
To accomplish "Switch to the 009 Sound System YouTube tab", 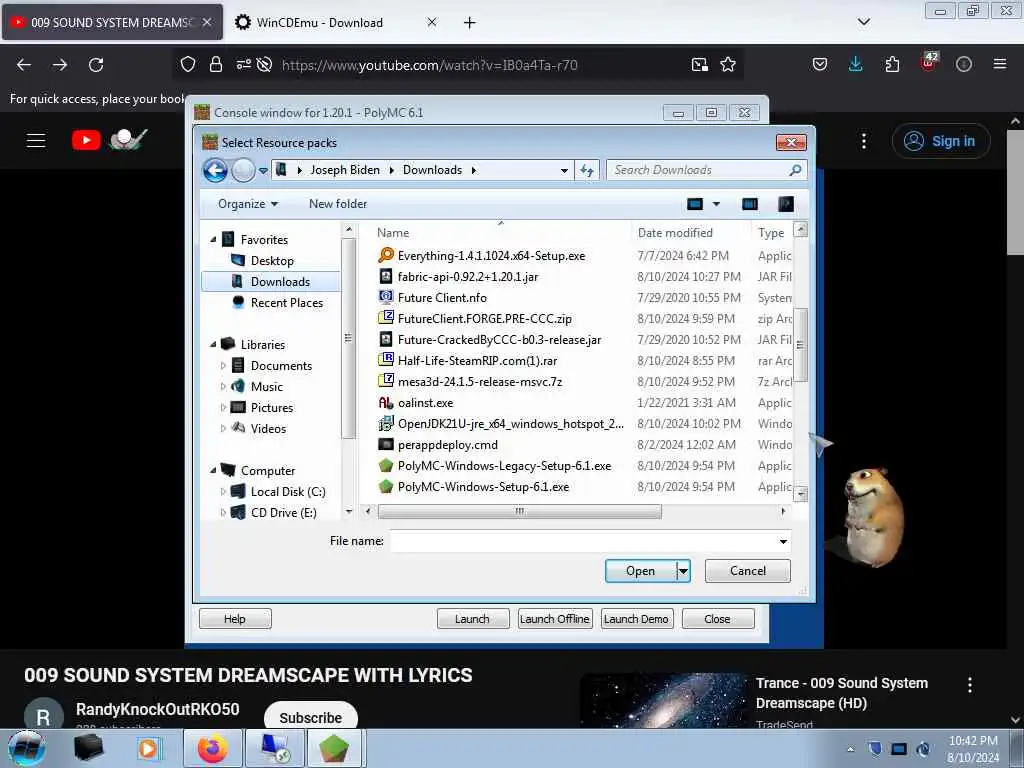I will [x=112, y=22].
